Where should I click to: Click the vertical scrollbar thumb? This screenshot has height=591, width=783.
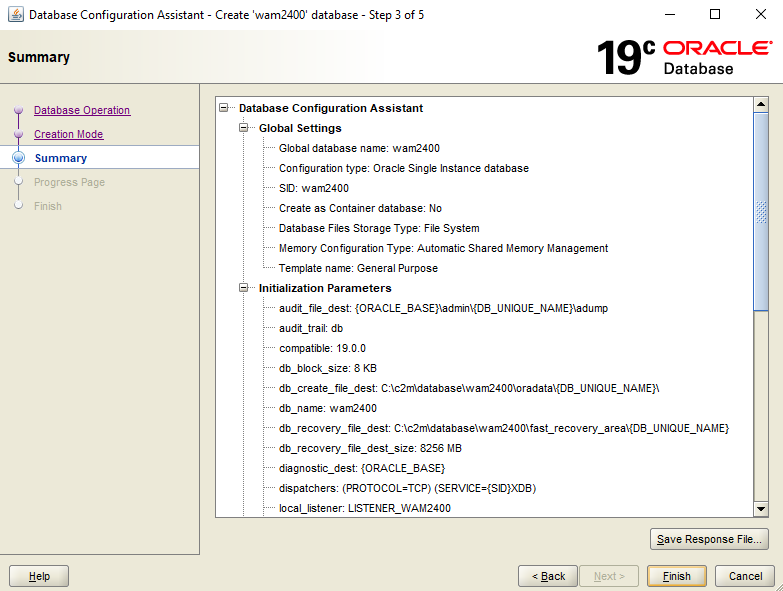tap(761, 212)
